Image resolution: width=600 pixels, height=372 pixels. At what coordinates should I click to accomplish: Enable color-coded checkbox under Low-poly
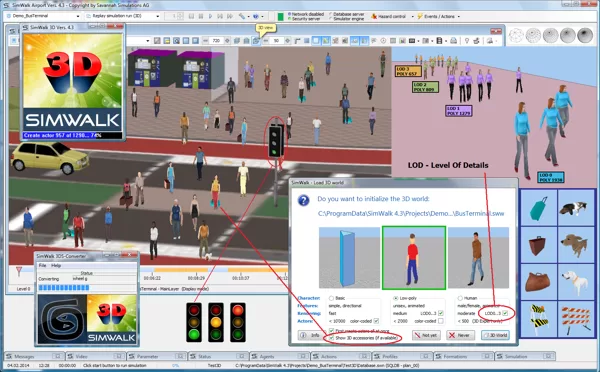pyautogui.click(x=440, y=321)
